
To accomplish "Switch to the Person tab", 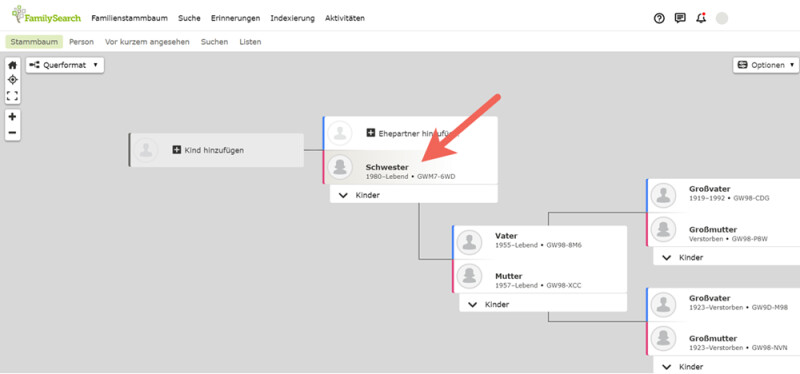I will click(82, 42).
